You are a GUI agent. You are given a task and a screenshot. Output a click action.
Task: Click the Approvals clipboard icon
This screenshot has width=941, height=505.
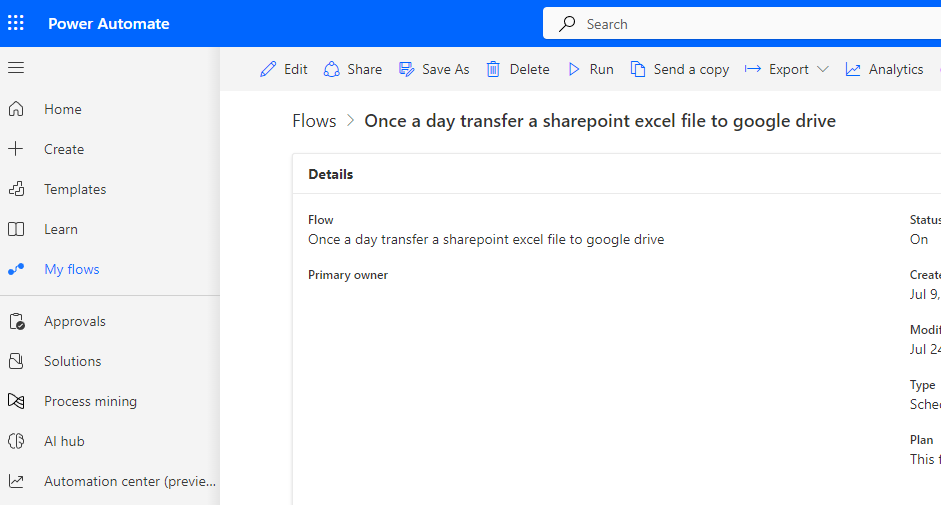(x=17, y=321)
